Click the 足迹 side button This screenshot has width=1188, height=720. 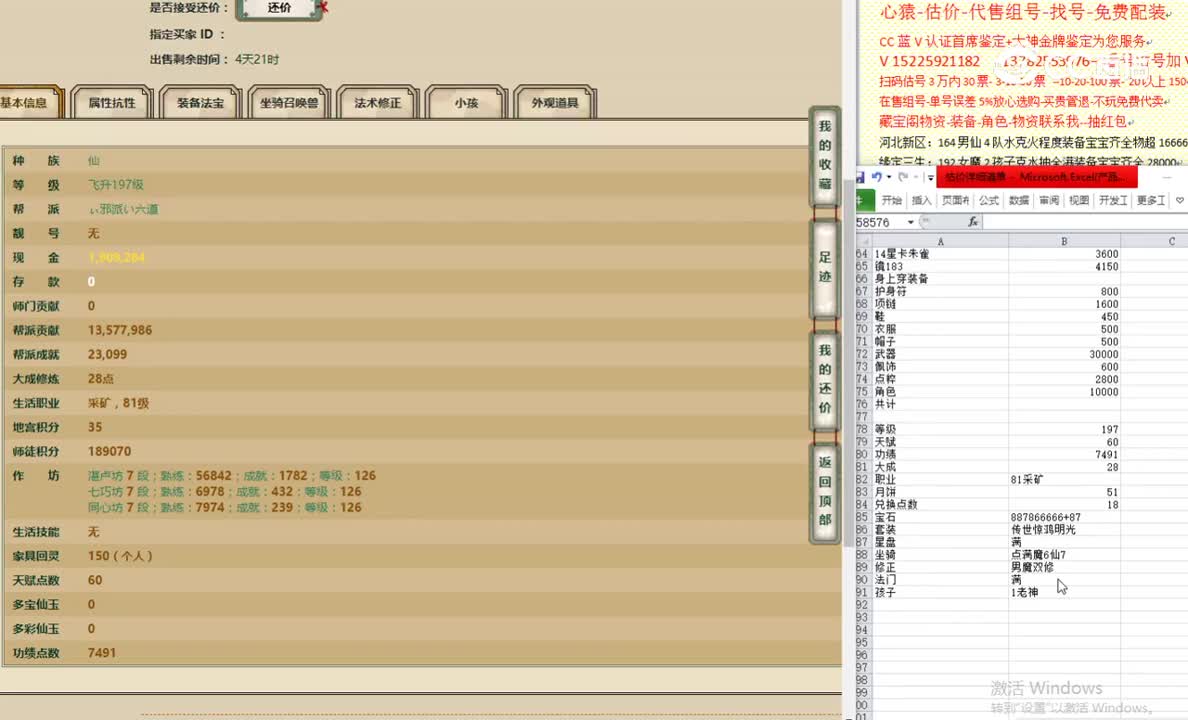click(x=824, y=268)
